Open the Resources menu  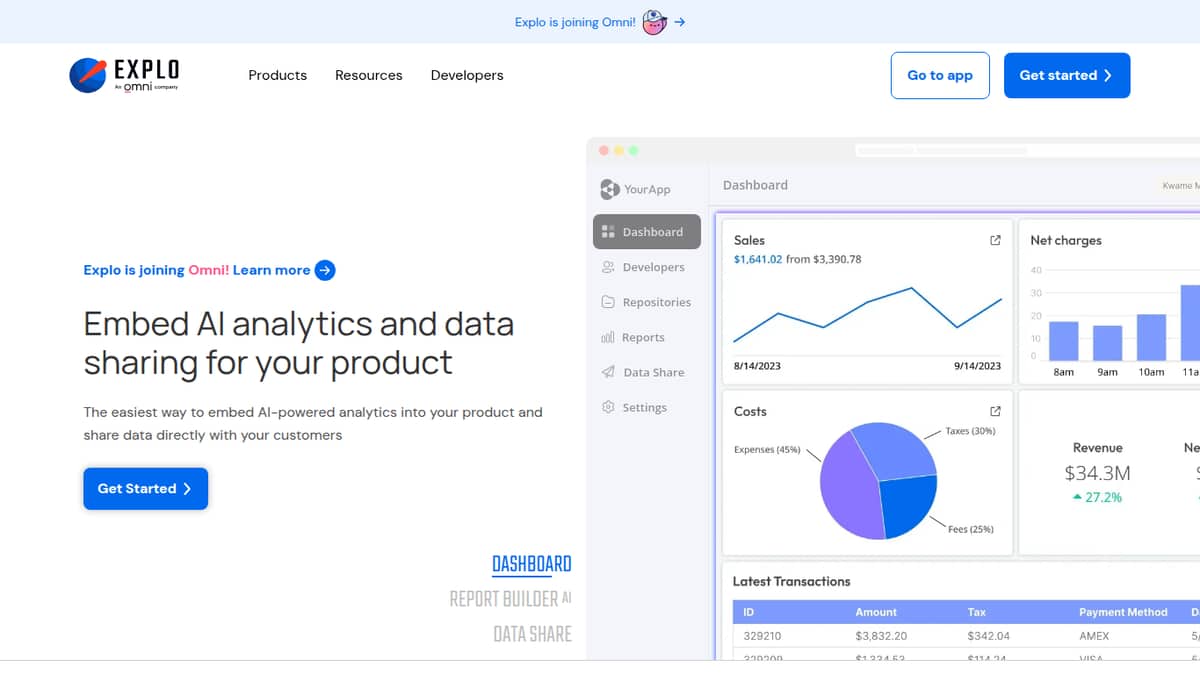(369, 75)
